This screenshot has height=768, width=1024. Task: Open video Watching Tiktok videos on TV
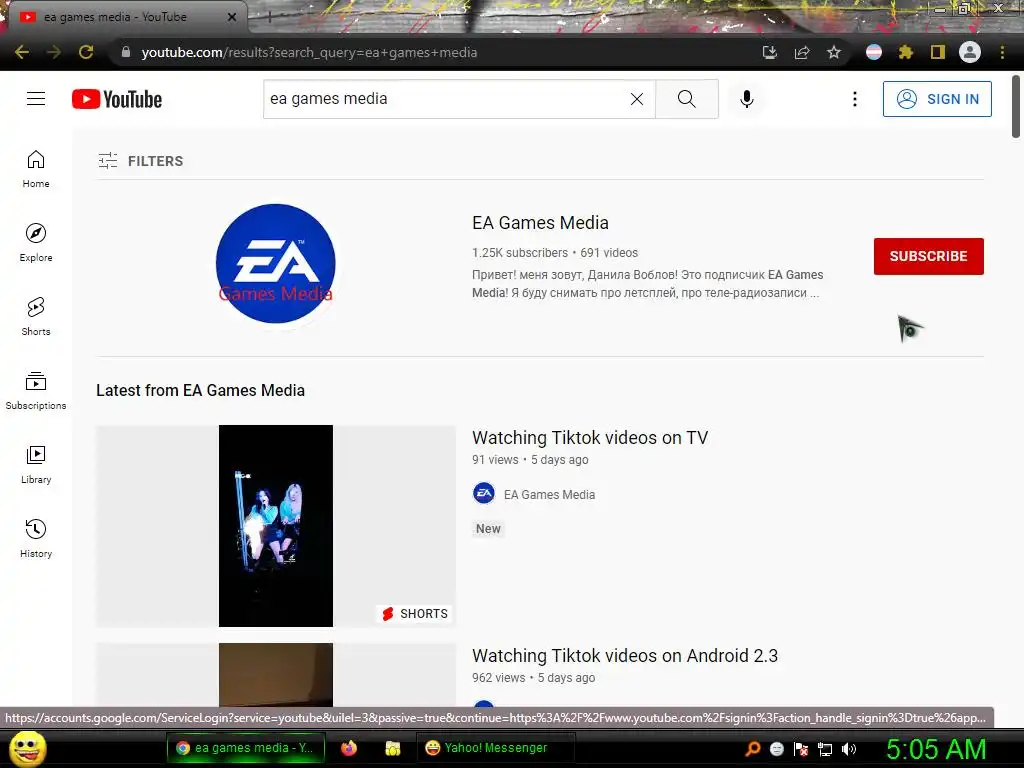[590, 438]
